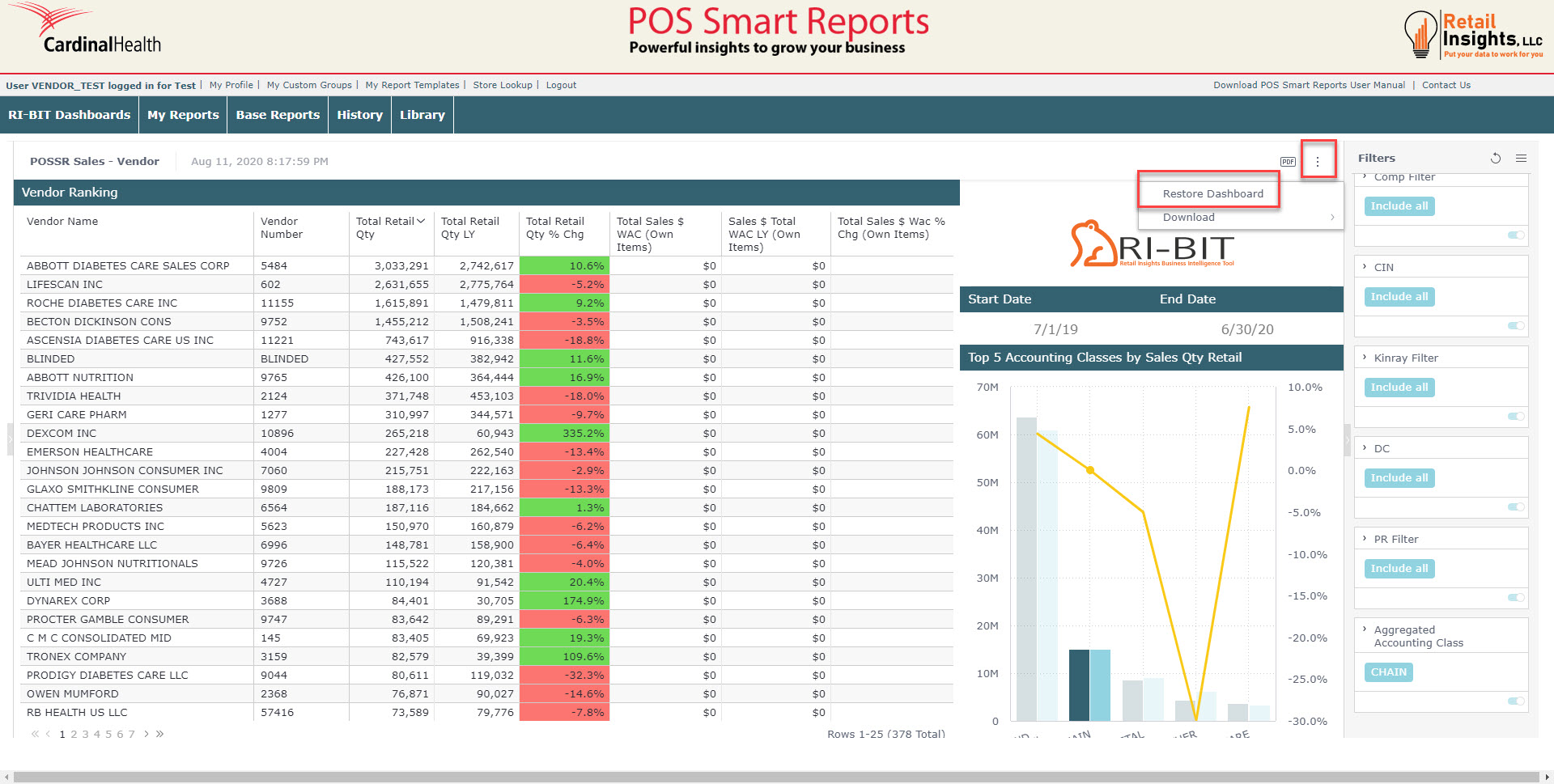This screenshot has width=1554, height=784.
Task: Select Restore Dashboard from menu
Action: pos(1212,194)
